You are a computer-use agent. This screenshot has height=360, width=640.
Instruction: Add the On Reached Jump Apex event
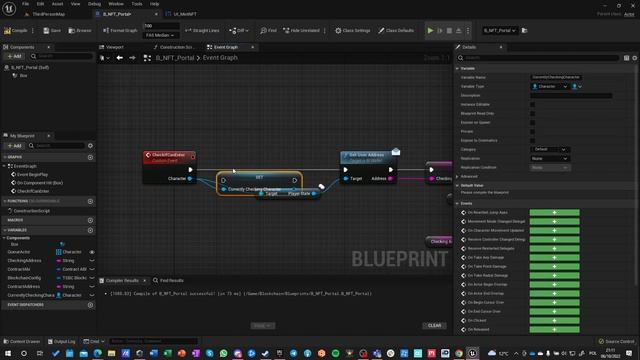[x=554, y=213]
